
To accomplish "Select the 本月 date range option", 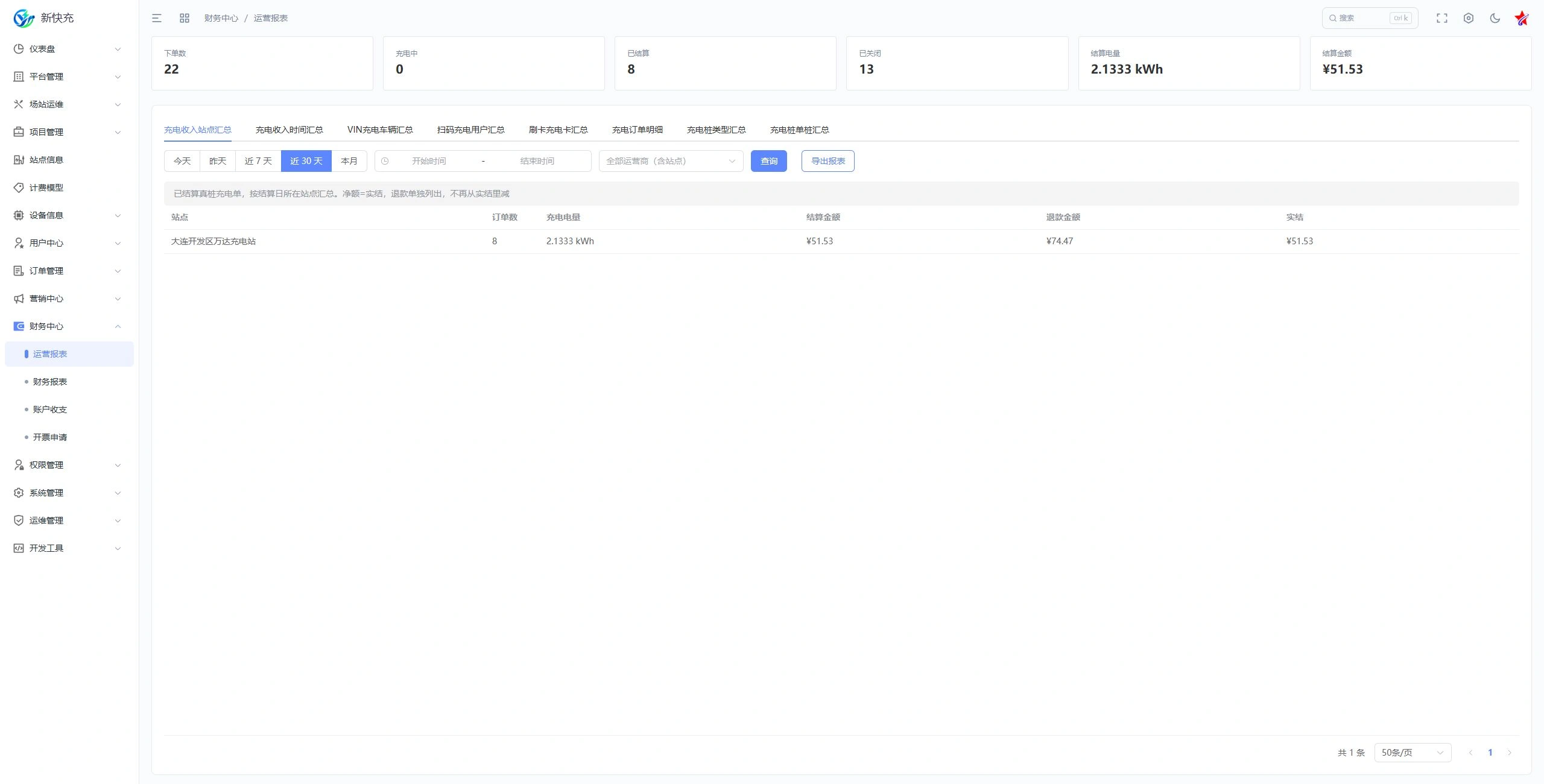I will pyautogui.click(x=349, y=161).
